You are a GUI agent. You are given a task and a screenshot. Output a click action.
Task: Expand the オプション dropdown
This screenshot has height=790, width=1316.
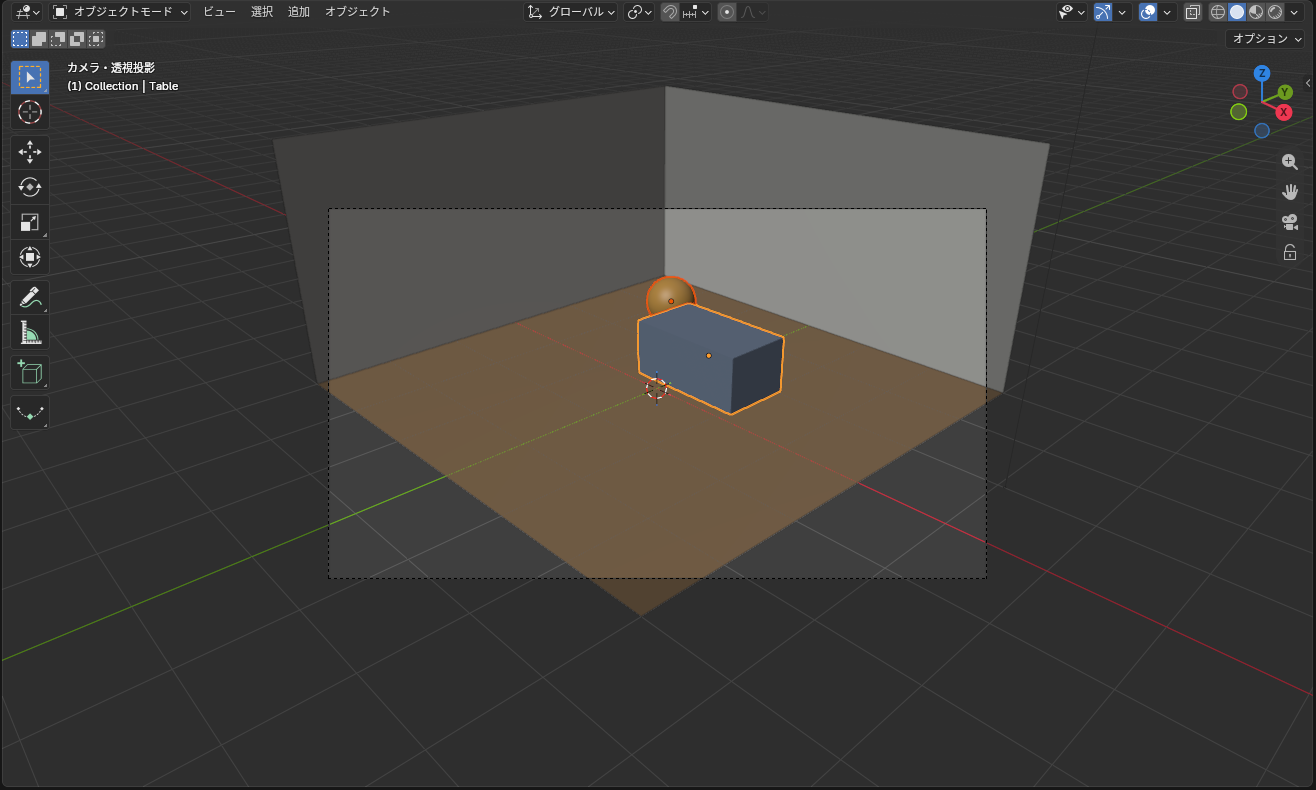point(1266,39)
